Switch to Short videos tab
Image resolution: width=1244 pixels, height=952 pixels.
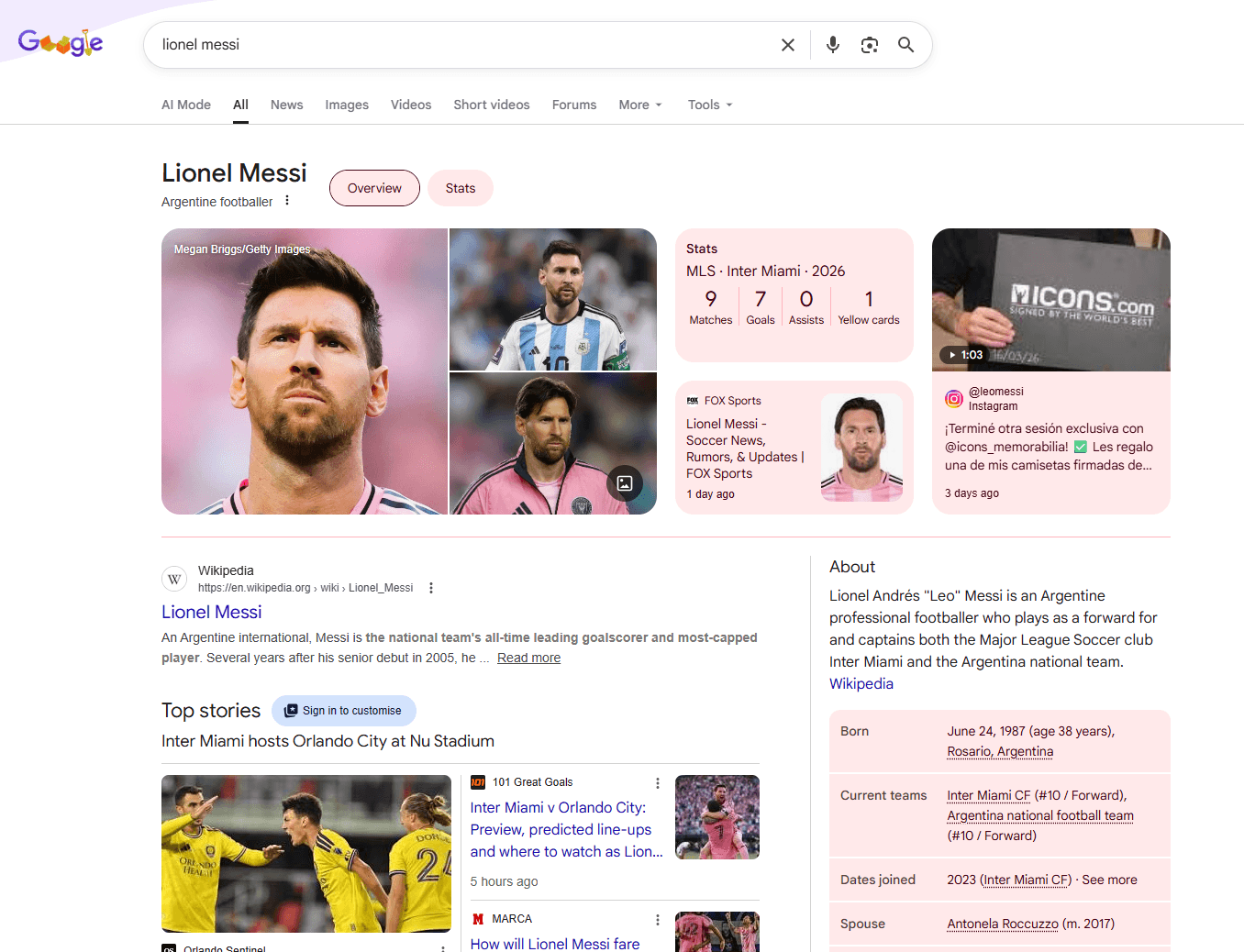click(x=492, y=105)
